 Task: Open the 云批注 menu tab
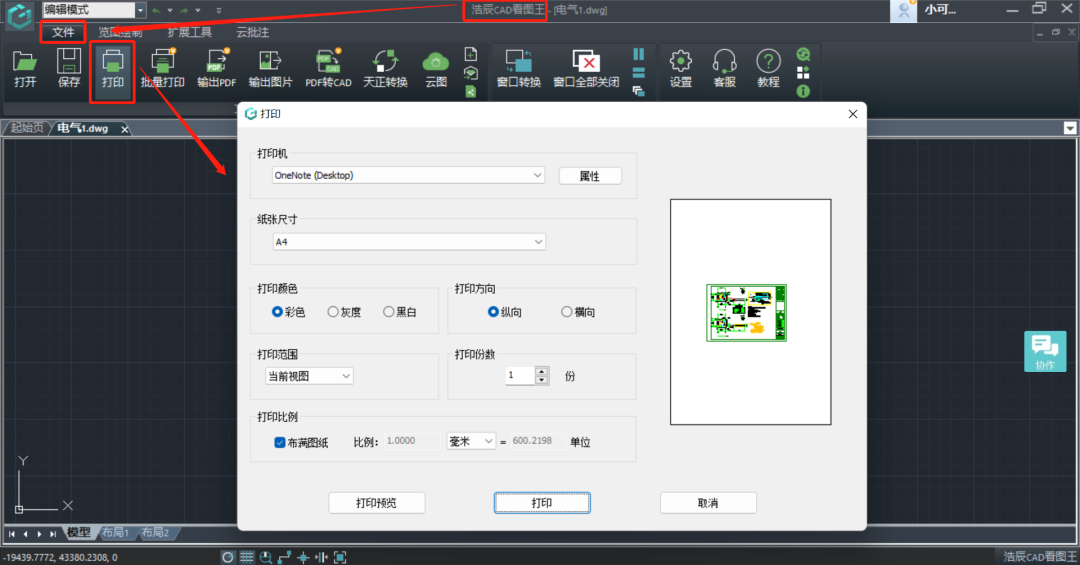pos(253,32)
